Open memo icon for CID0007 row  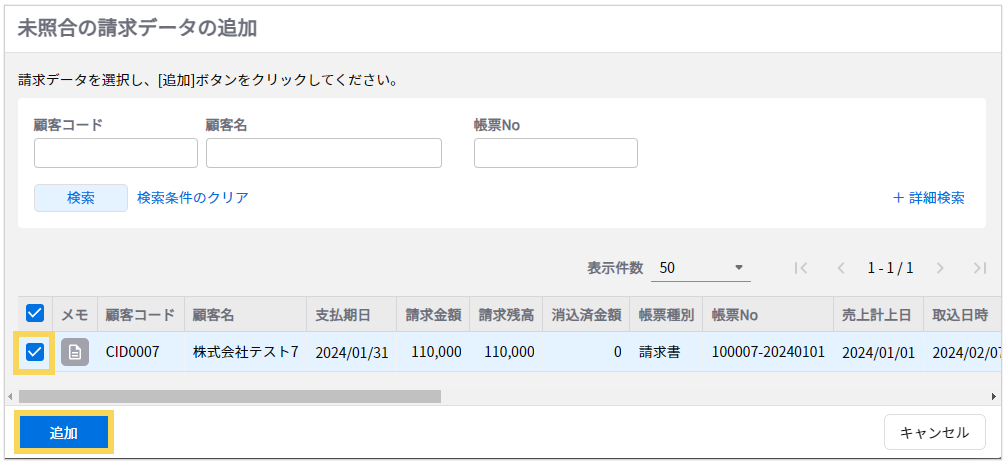click(75, 352)
